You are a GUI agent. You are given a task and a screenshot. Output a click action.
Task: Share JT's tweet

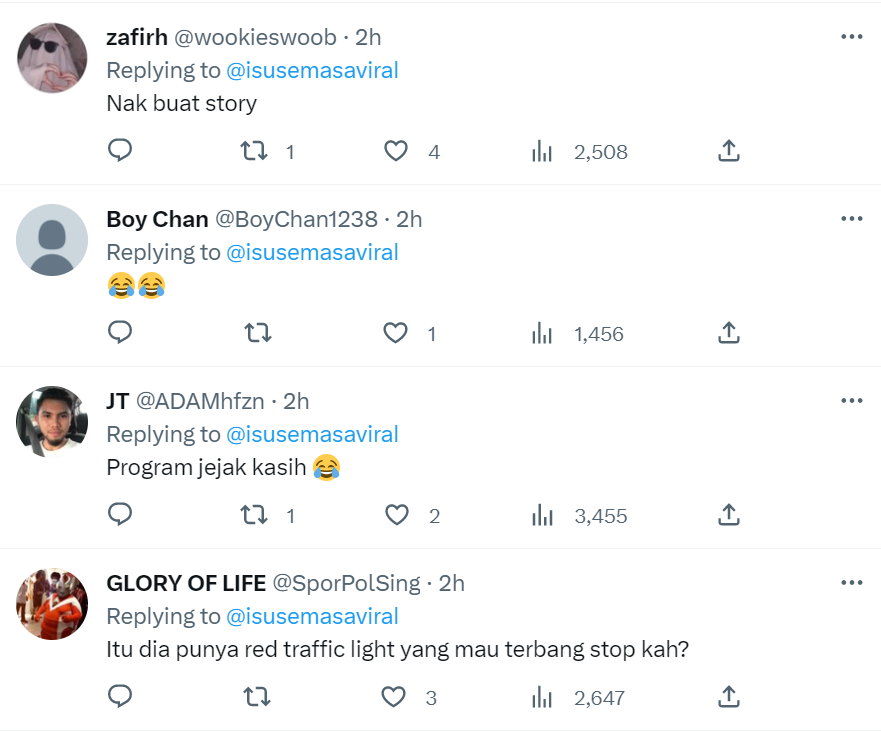[729, 515]
